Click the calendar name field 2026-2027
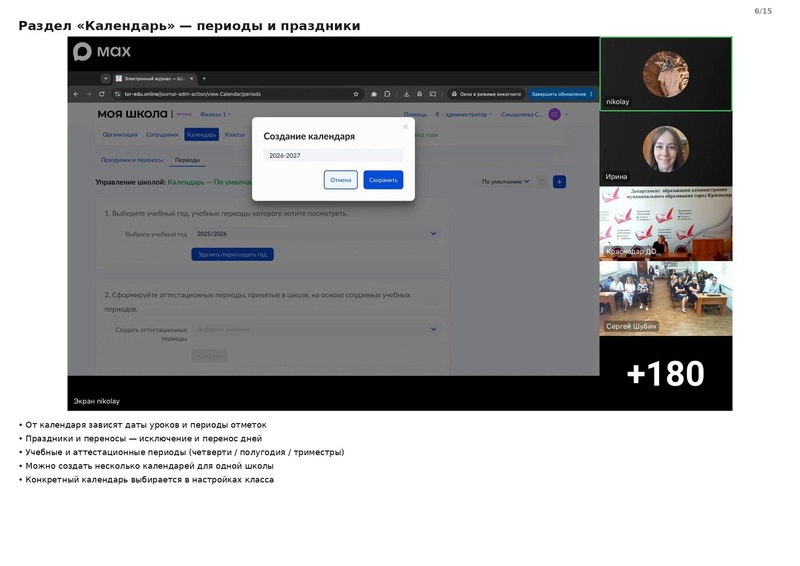The height and width of the screenshot is (566, 800). point(333,155)
